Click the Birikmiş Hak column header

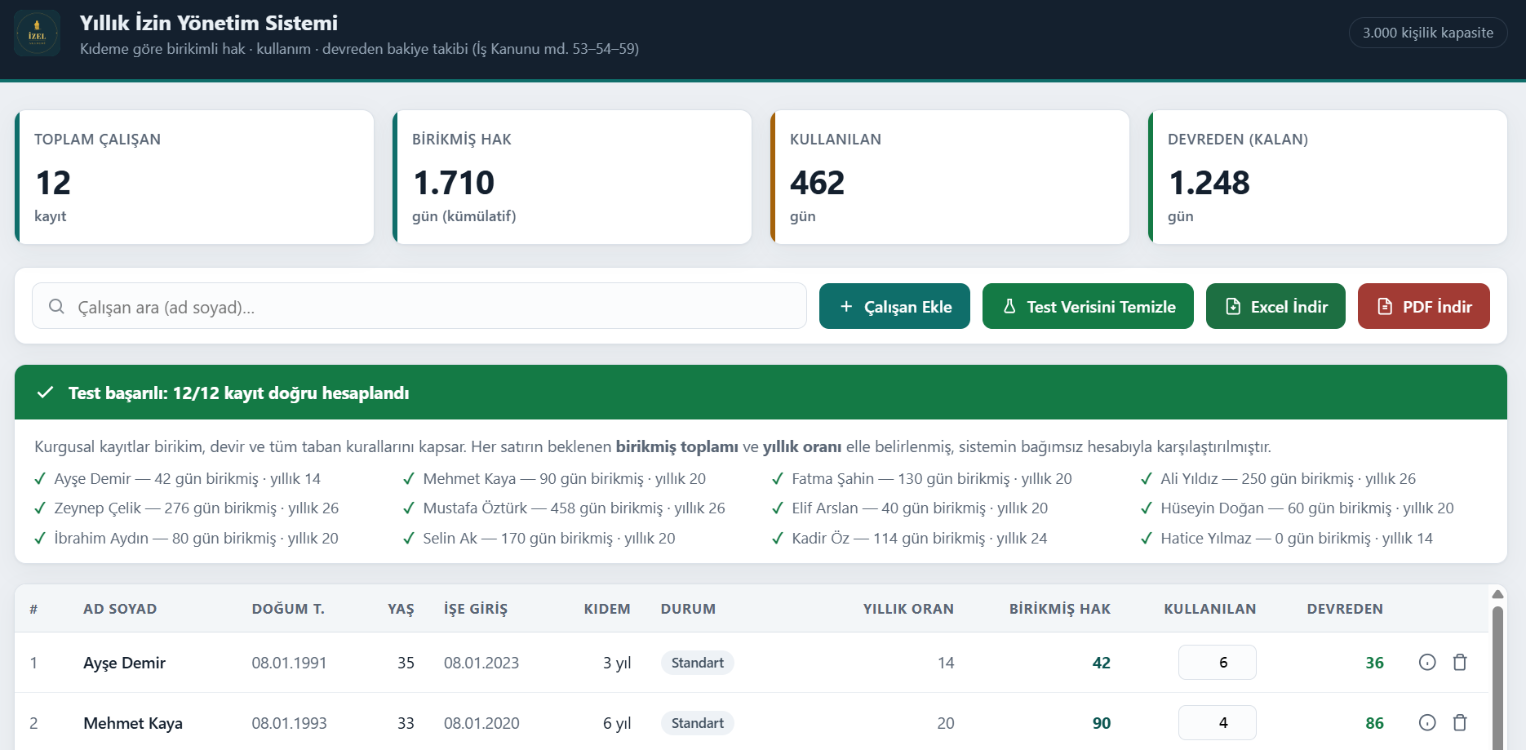(1060, 609)
